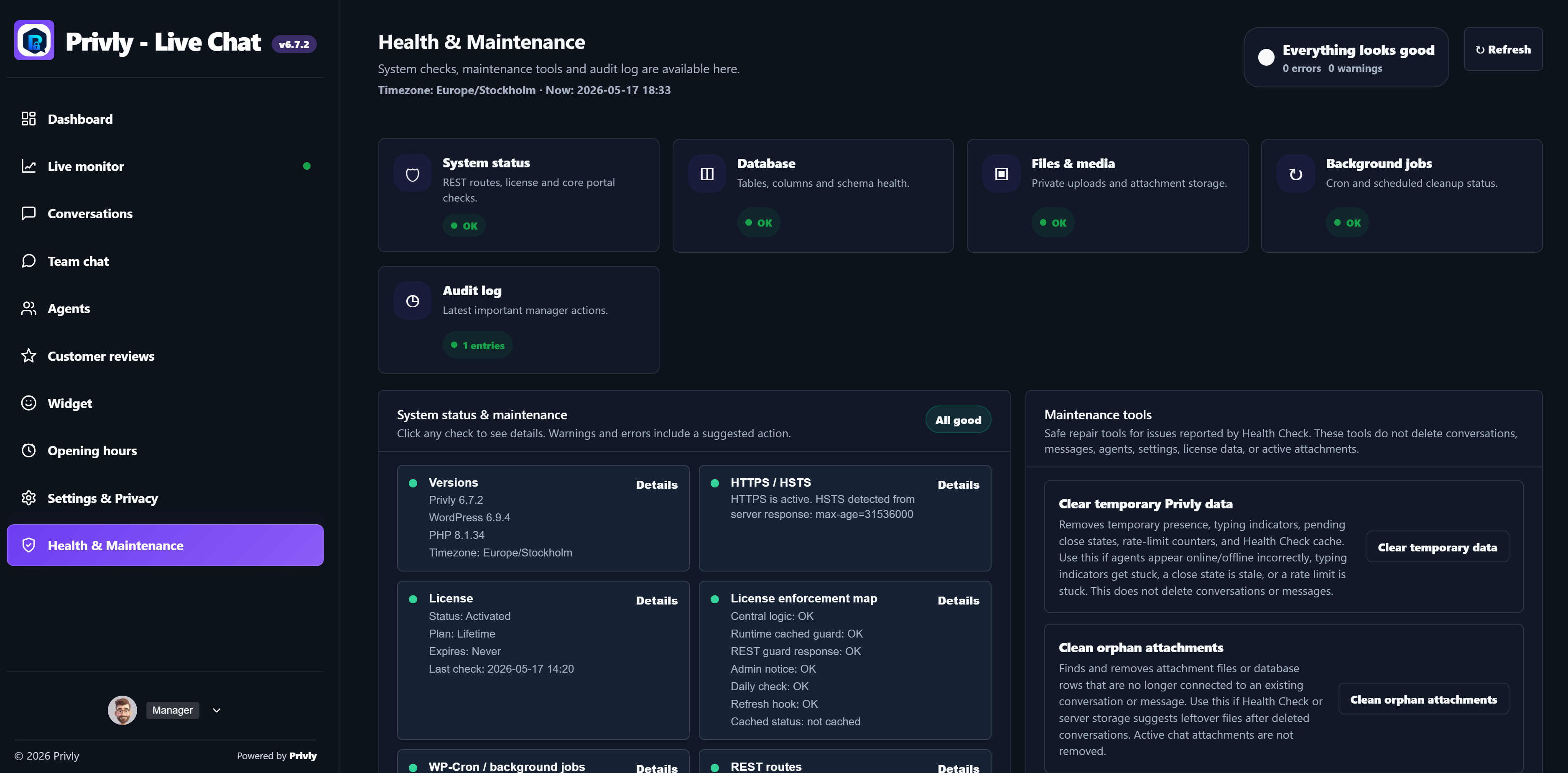The height and width of the screenshot is (773, 1568).
Task: Open Conversations in the sidebar
Action: tap(165, 214)
